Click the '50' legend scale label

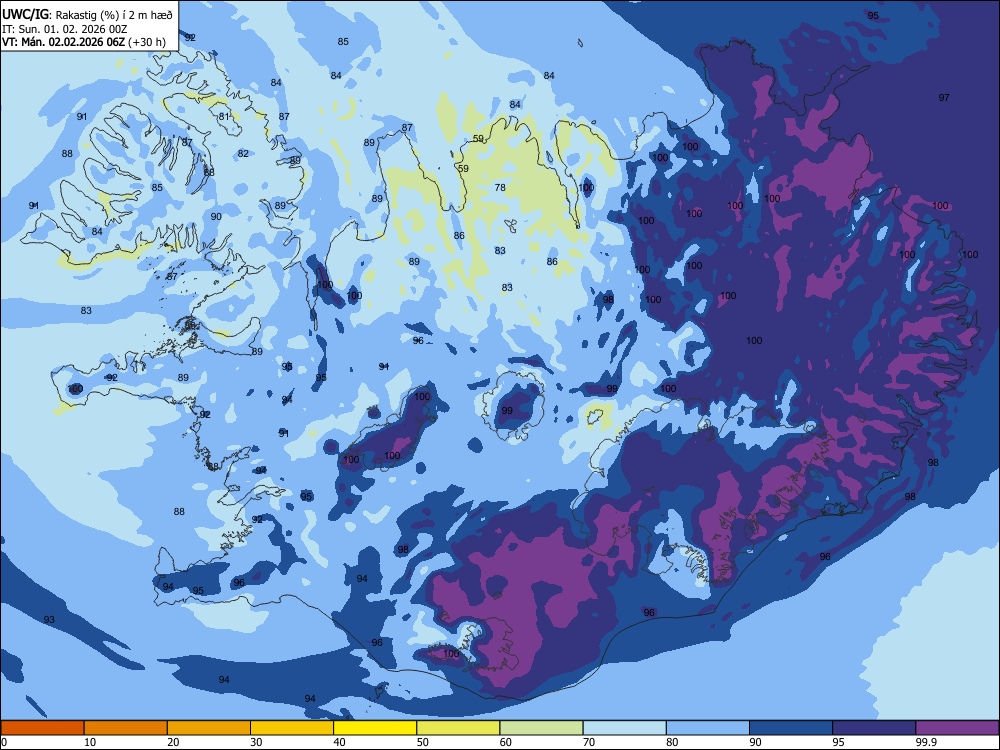(423, 742)
